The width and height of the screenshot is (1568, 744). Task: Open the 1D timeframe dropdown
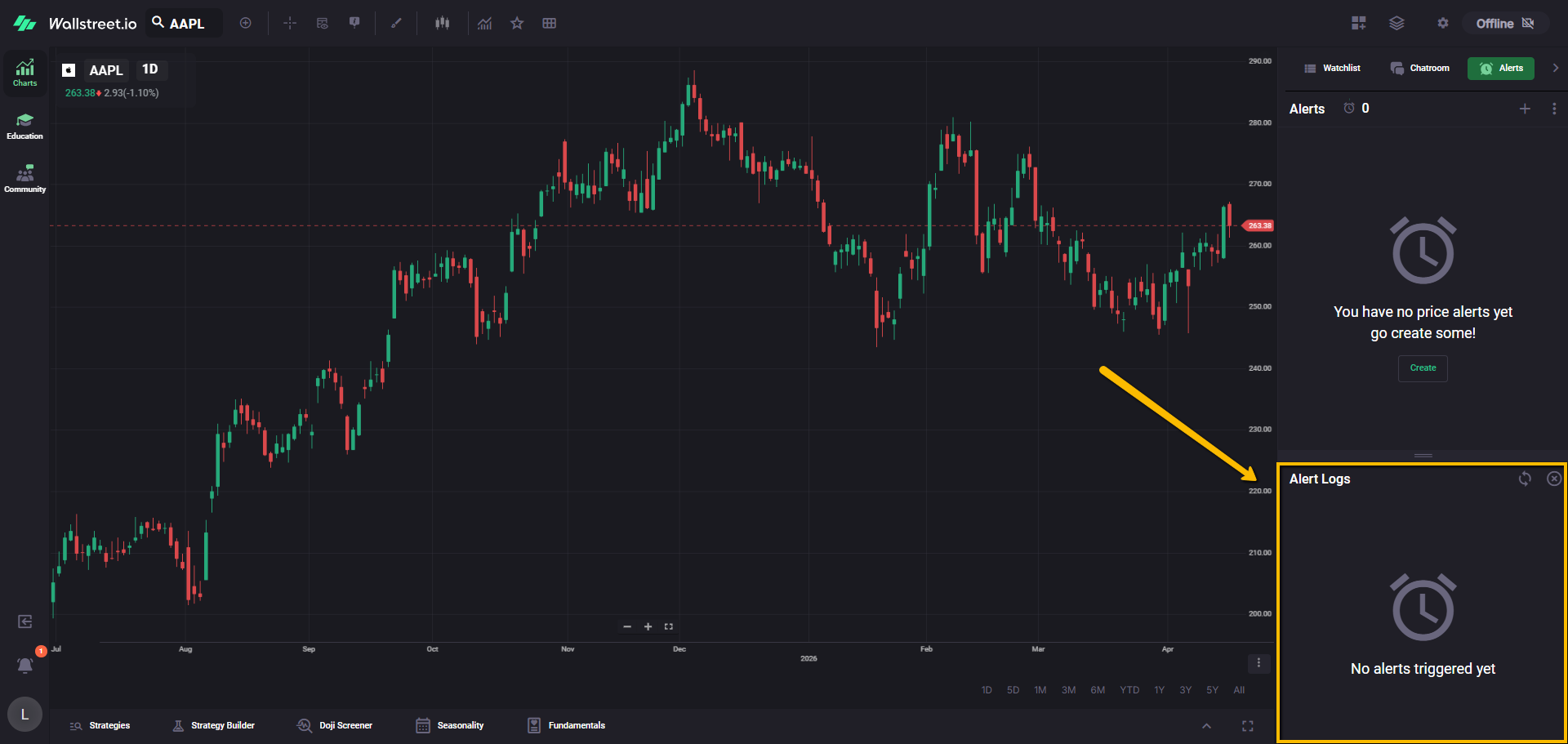coord(150,69)
